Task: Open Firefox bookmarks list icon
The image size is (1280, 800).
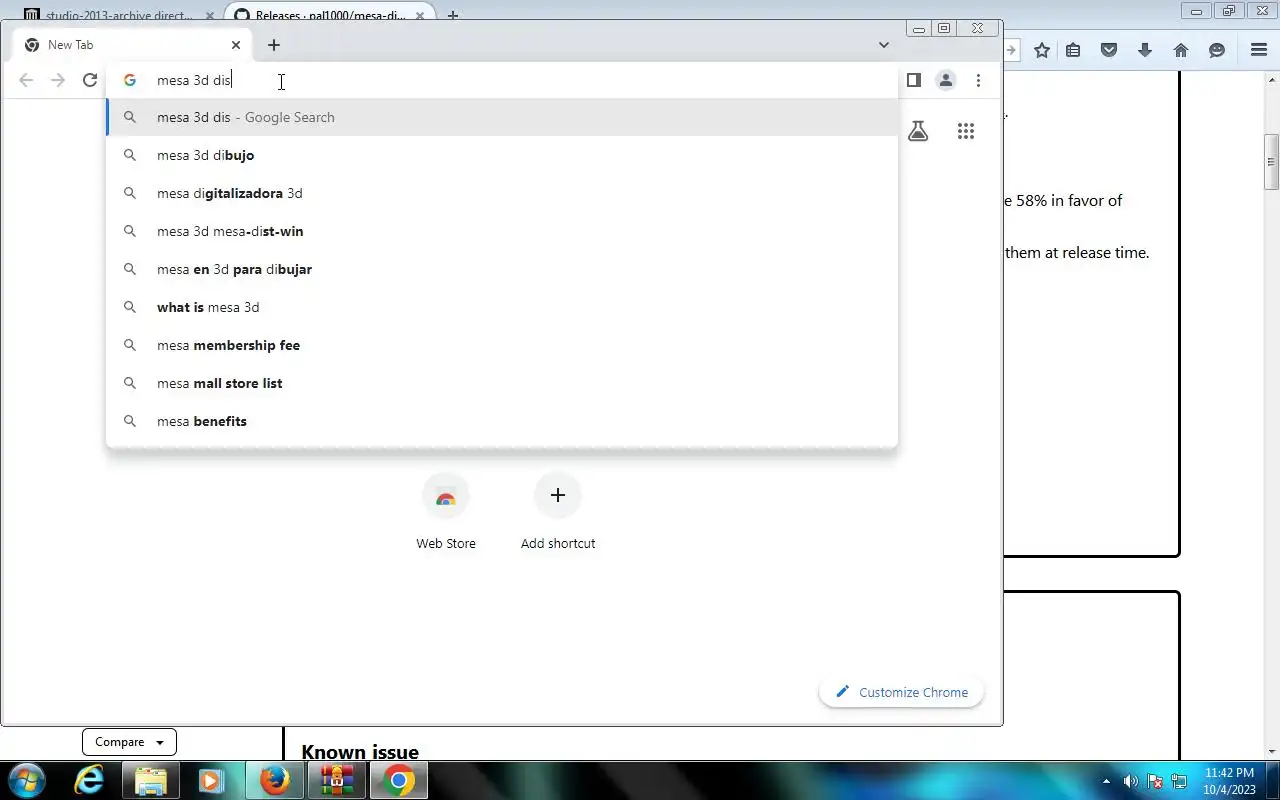Action: [1073, 50]
